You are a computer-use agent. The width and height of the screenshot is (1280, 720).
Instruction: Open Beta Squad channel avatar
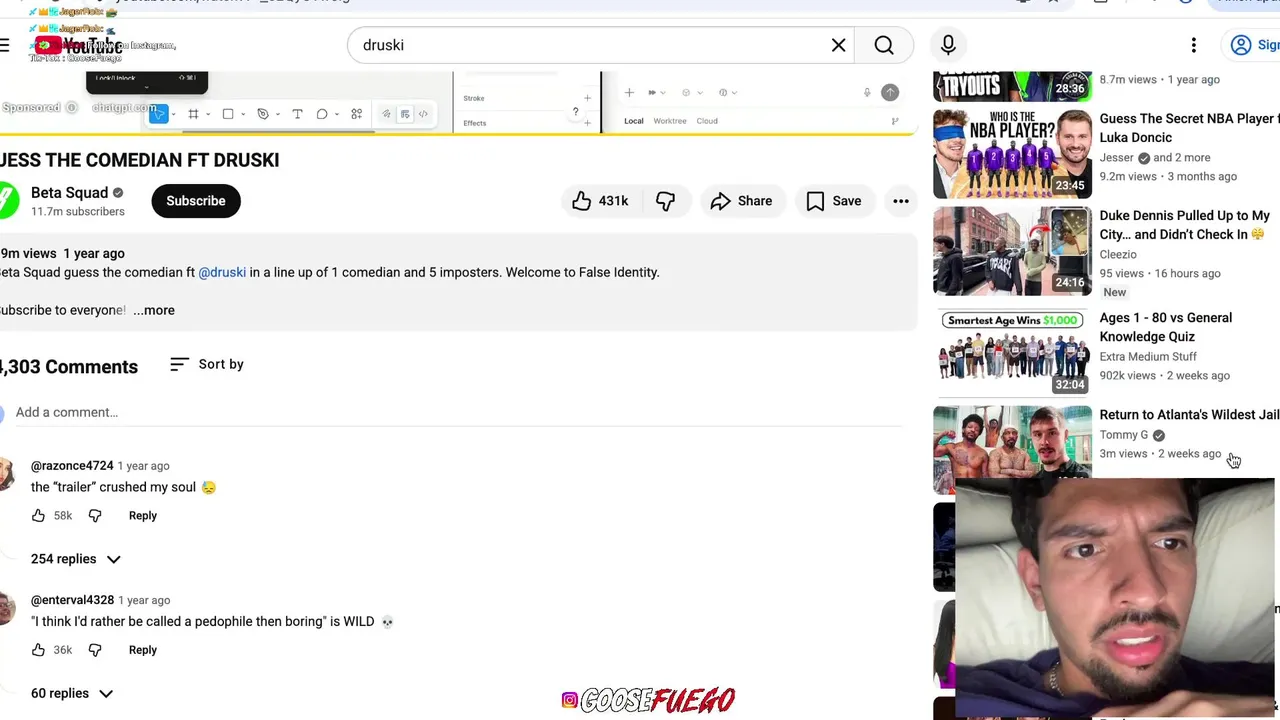coord(8,201)
